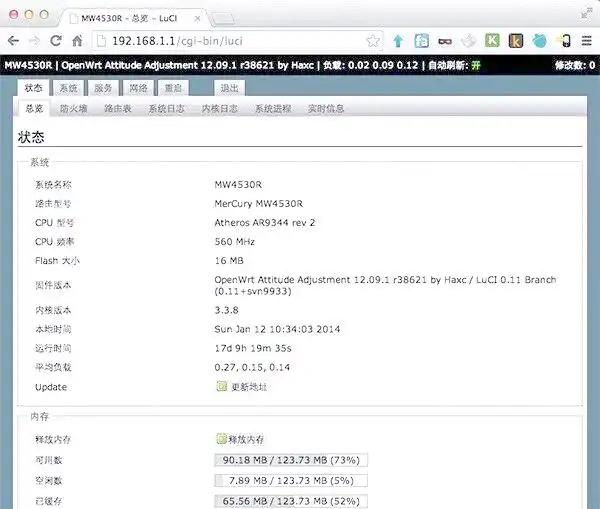Screen dimensions: 600x509
Task: Click the 7.89 MB free memory bar
Action: pos(291,480)
